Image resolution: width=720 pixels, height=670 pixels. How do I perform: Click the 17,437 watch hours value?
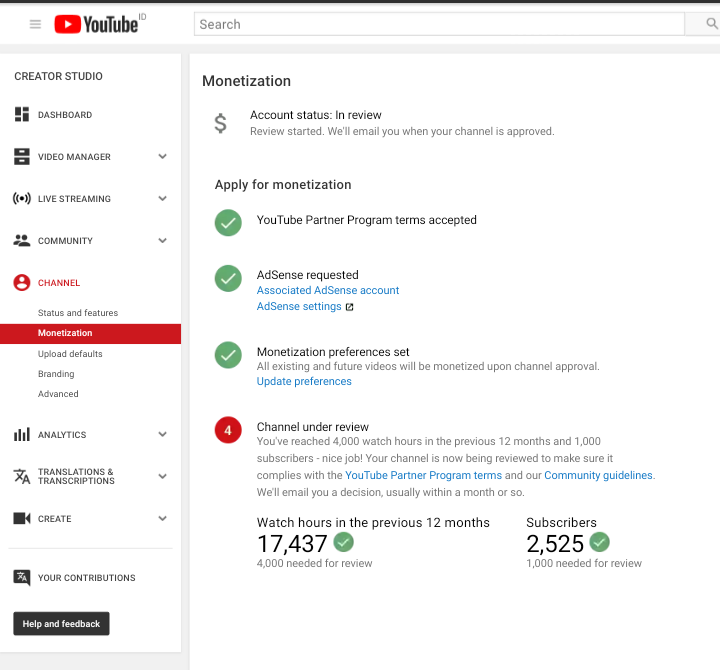292,544
